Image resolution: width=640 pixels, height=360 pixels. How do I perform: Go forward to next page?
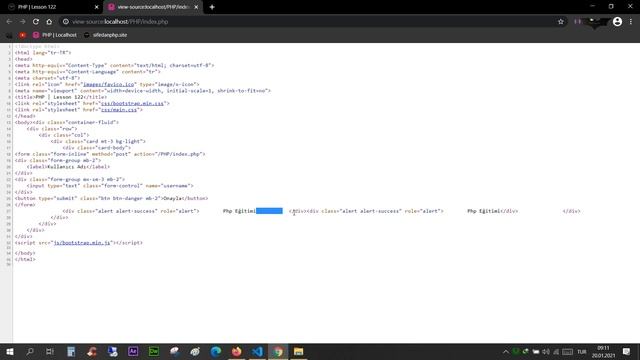coord(22,22)
